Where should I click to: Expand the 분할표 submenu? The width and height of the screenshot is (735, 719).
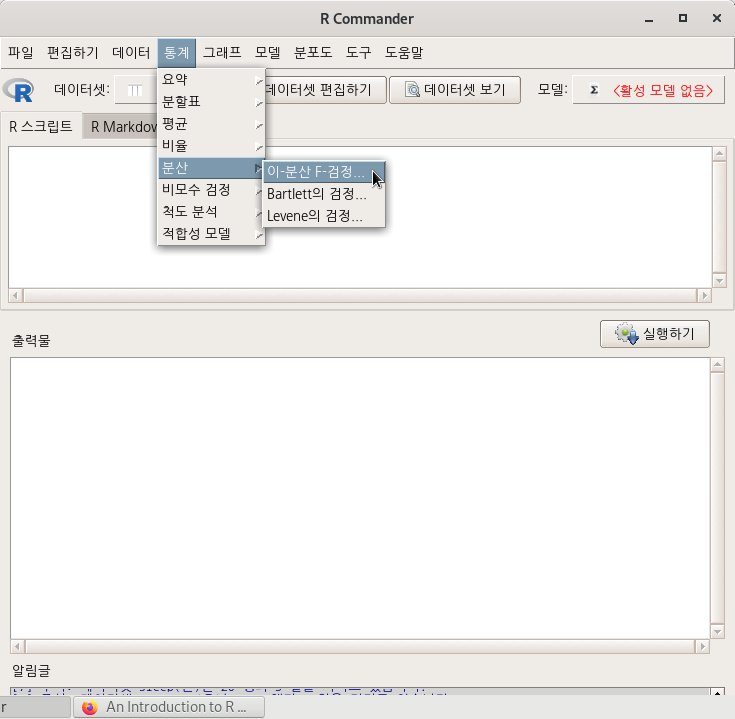pyautogui.click(x=211, y=102)
